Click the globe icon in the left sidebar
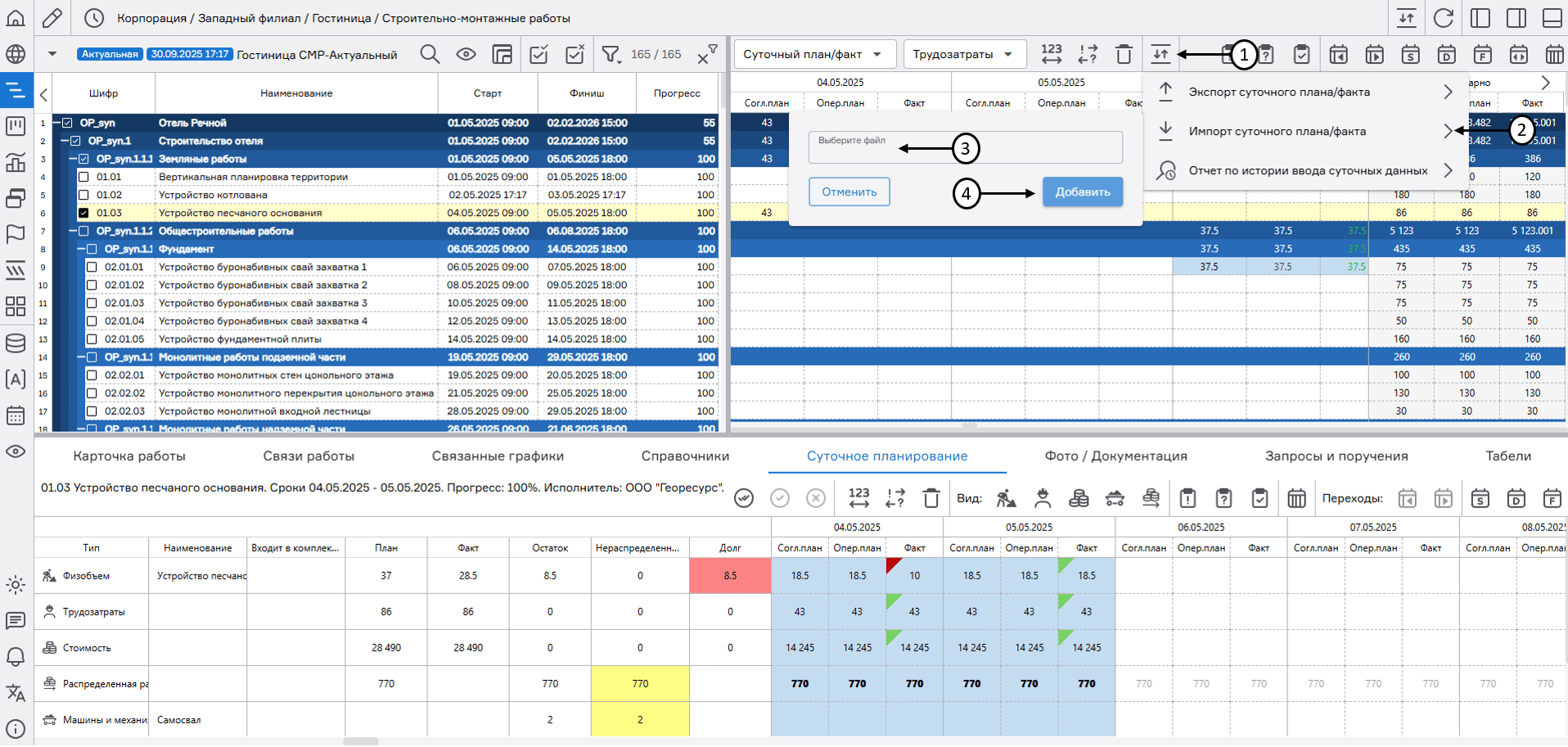1568x747 pixels. (16, 54)
